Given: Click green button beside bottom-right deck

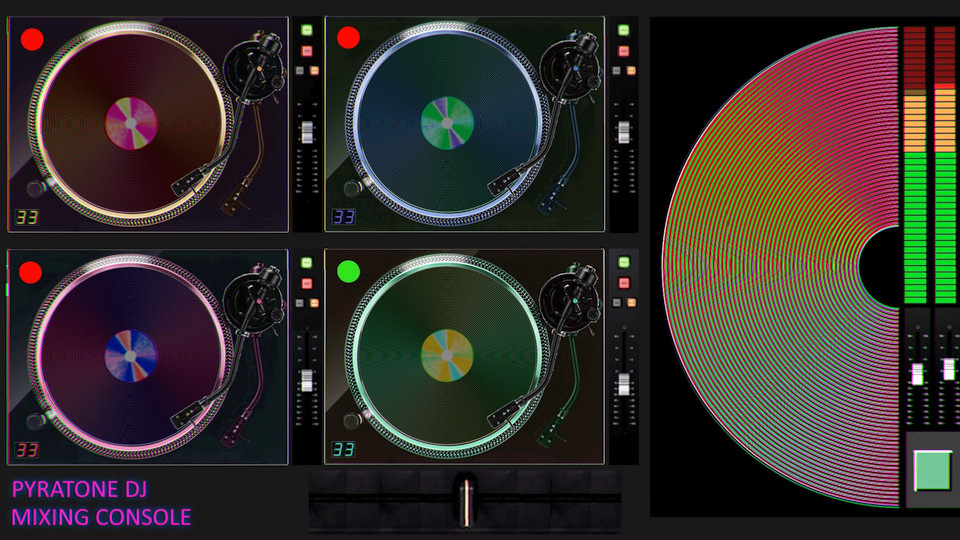Looking at the screenshot, I should (623, 262).
